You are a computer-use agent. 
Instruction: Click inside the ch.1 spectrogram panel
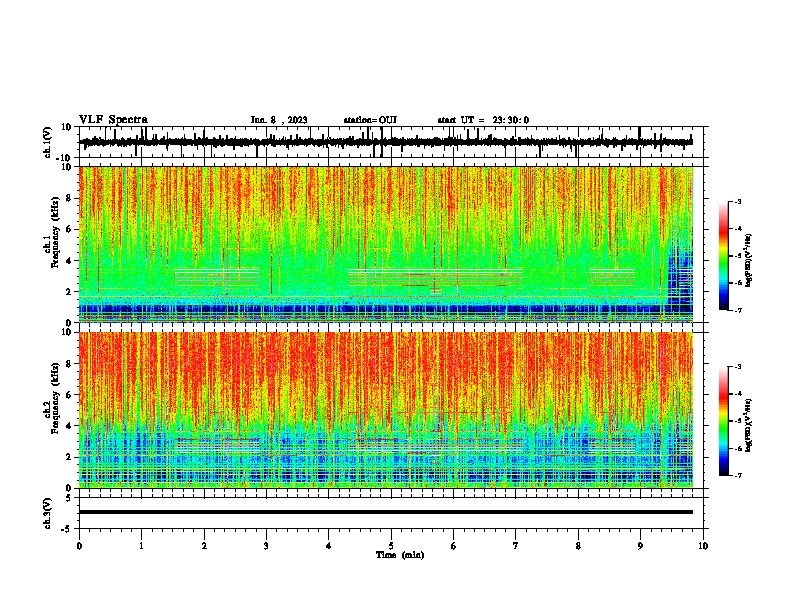pos(386,244)
